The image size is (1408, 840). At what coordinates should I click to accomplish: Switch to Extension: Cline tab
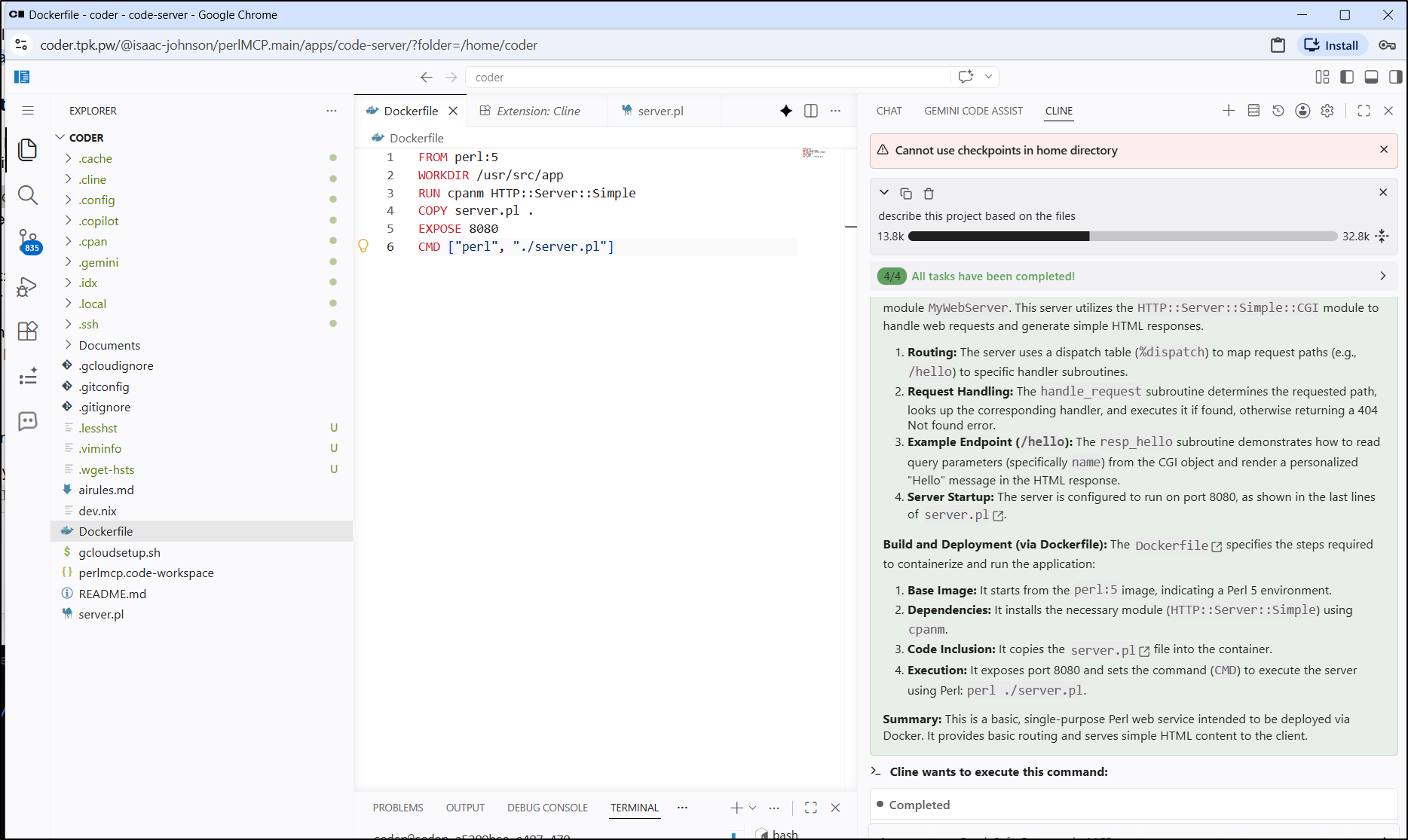(x=538, y=111)
